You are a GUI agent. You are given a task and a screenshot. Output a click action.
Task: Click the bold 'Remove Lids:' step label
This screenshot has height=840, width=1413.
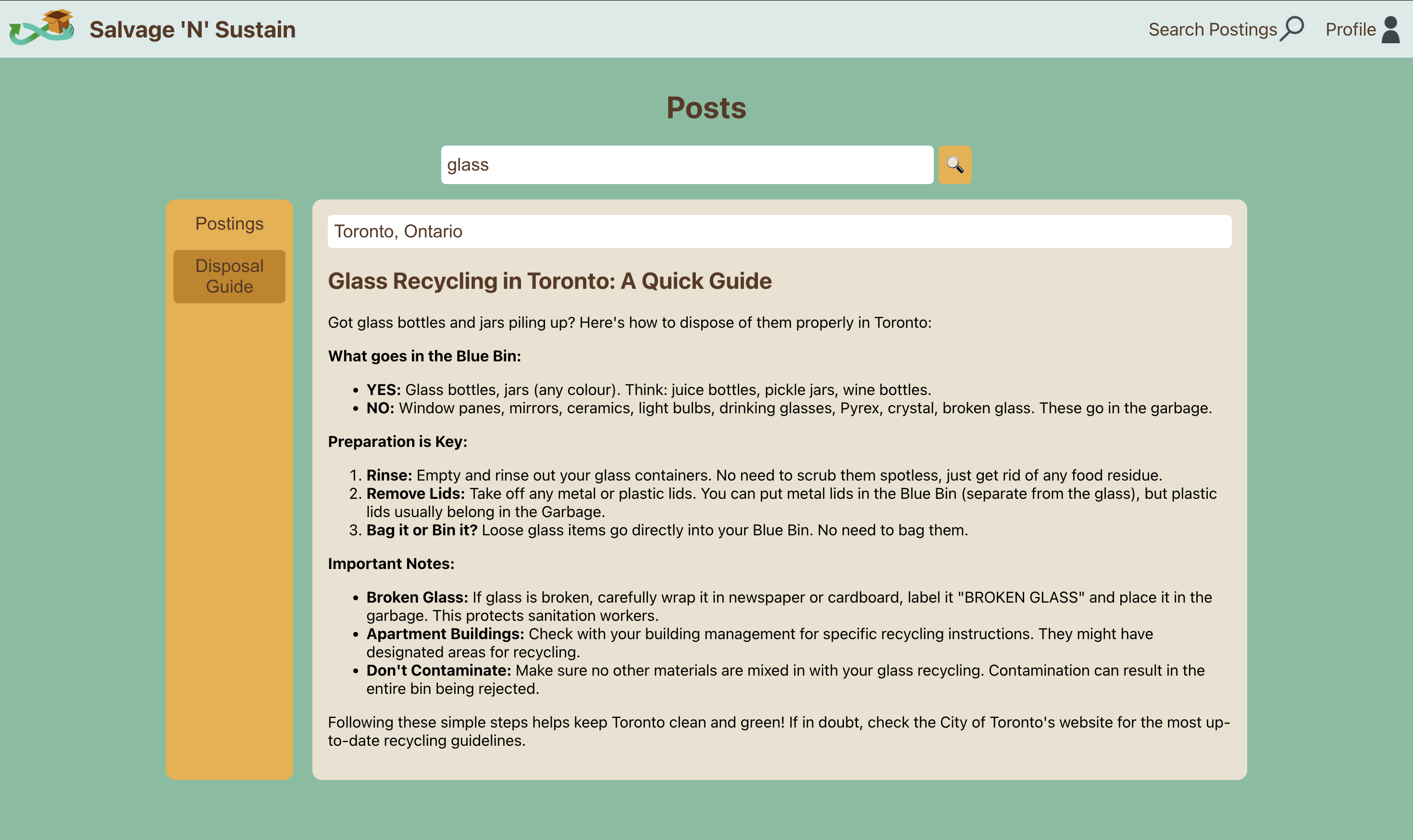click(x=415, y=494)
